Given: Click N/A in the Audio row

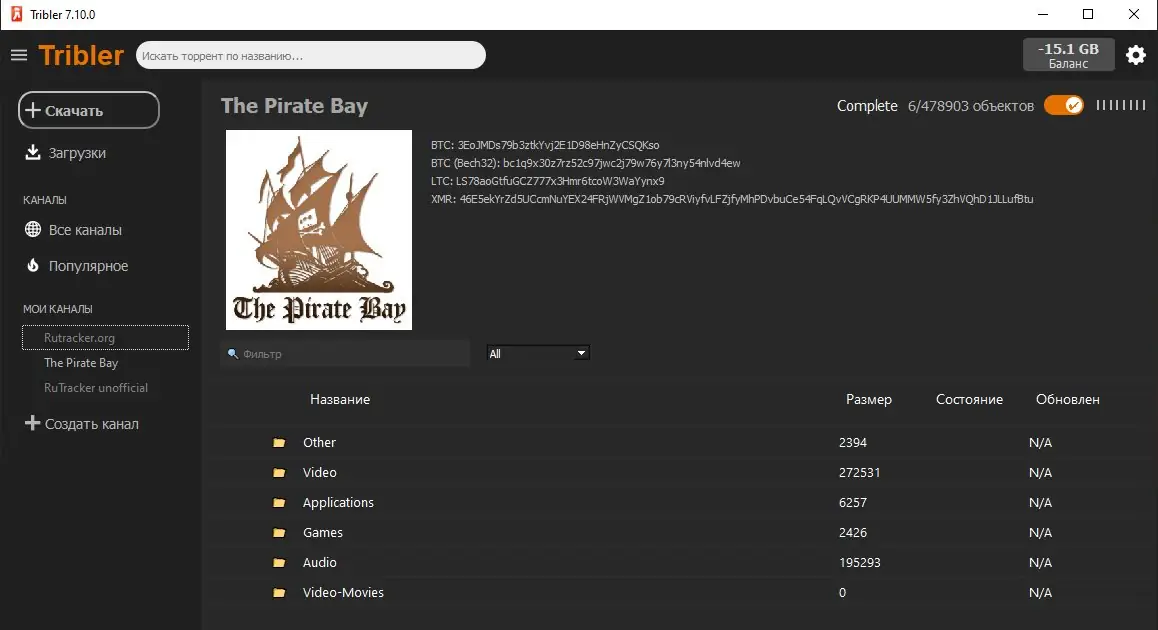Looking at the screenshot, I should [x=1040, y=563].
